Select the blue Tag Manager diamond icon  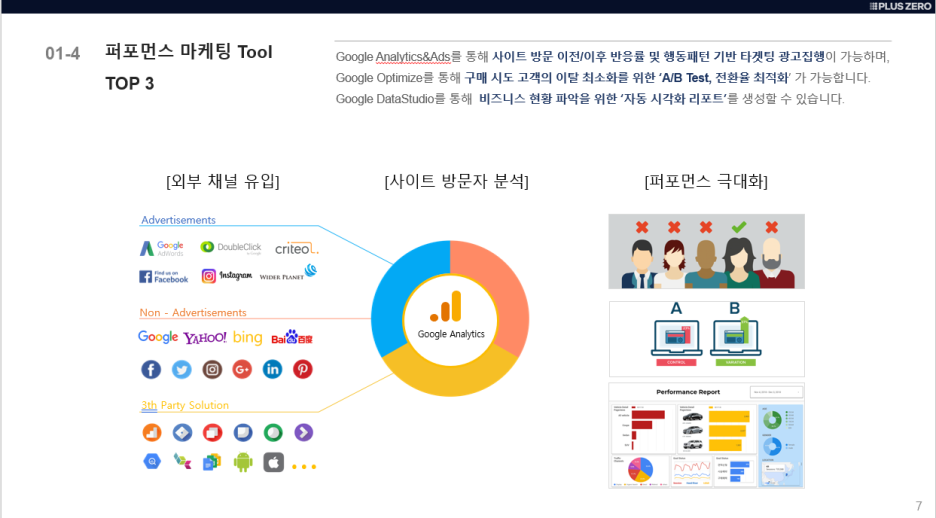pyautogui.click(x=182, y=432)
